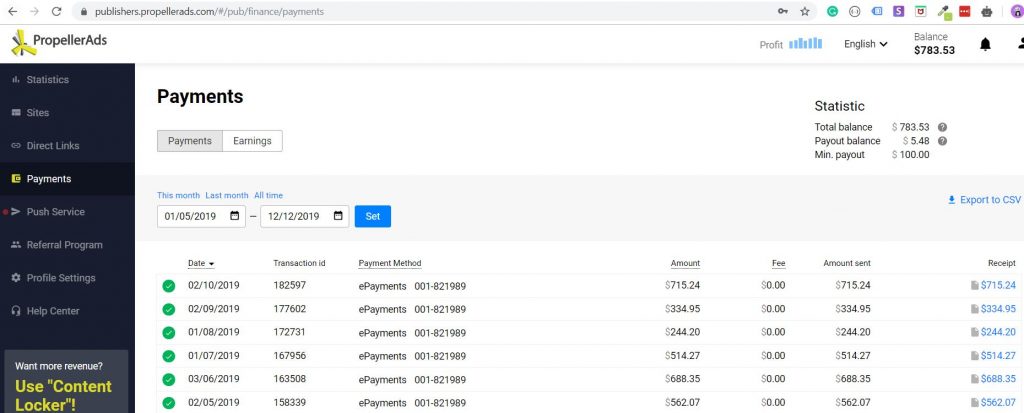Go to Referral Program page

(x=64, y=245)
